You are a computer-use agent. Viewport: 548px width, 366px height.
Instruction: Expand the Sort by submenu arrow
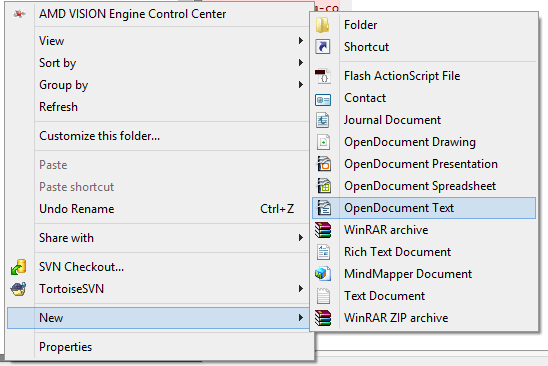pyautogui.click(x=301, y=63)
